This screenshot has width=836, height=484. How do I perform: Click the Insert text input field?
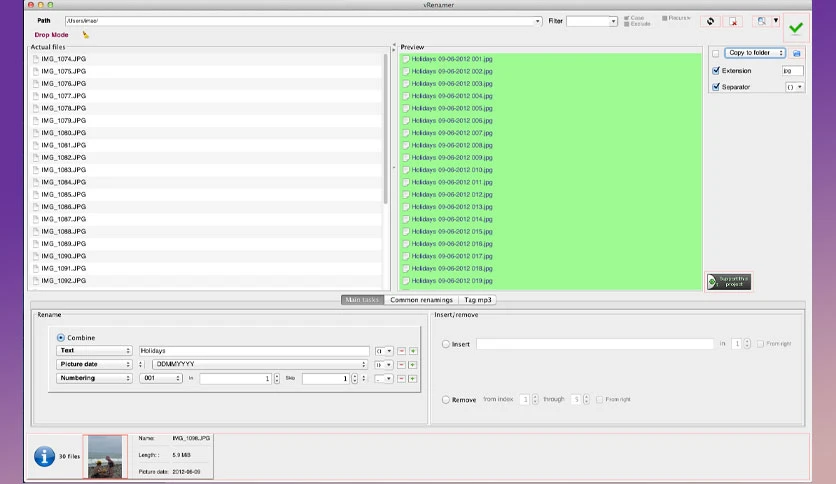[594, 344]
